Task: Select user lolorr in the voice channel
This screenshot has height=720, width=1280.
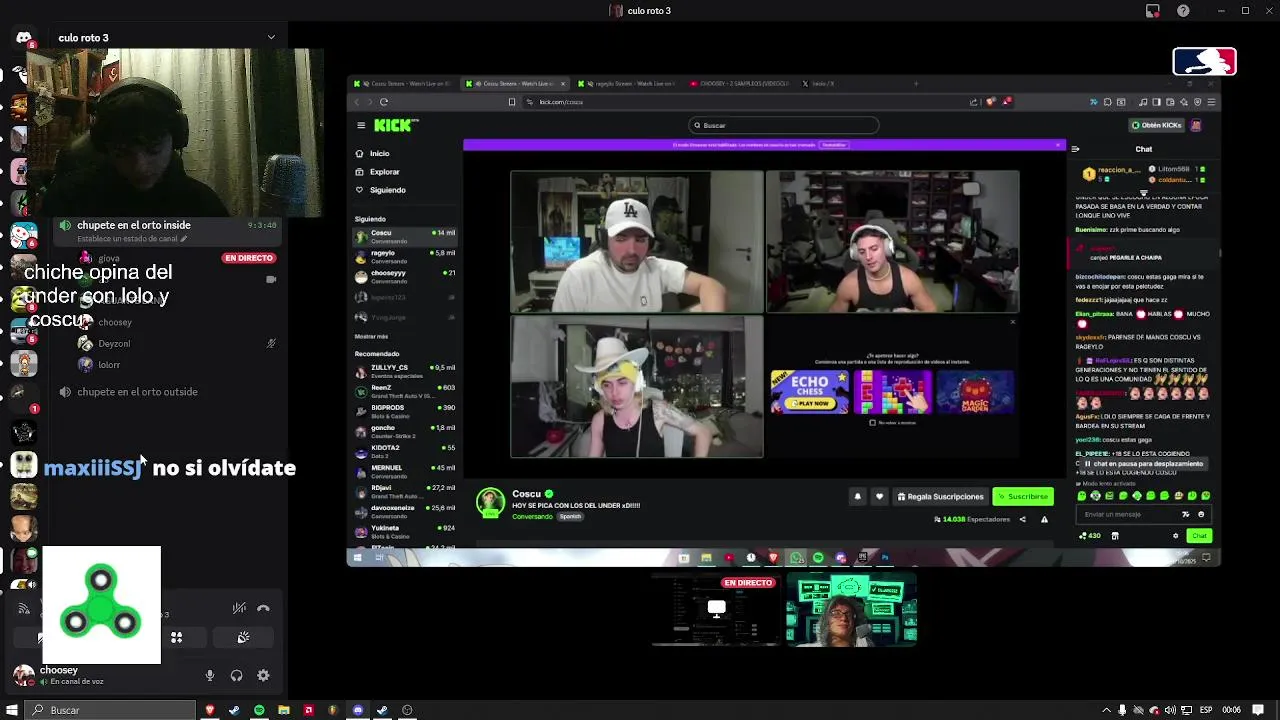Action: coord(109,365)
